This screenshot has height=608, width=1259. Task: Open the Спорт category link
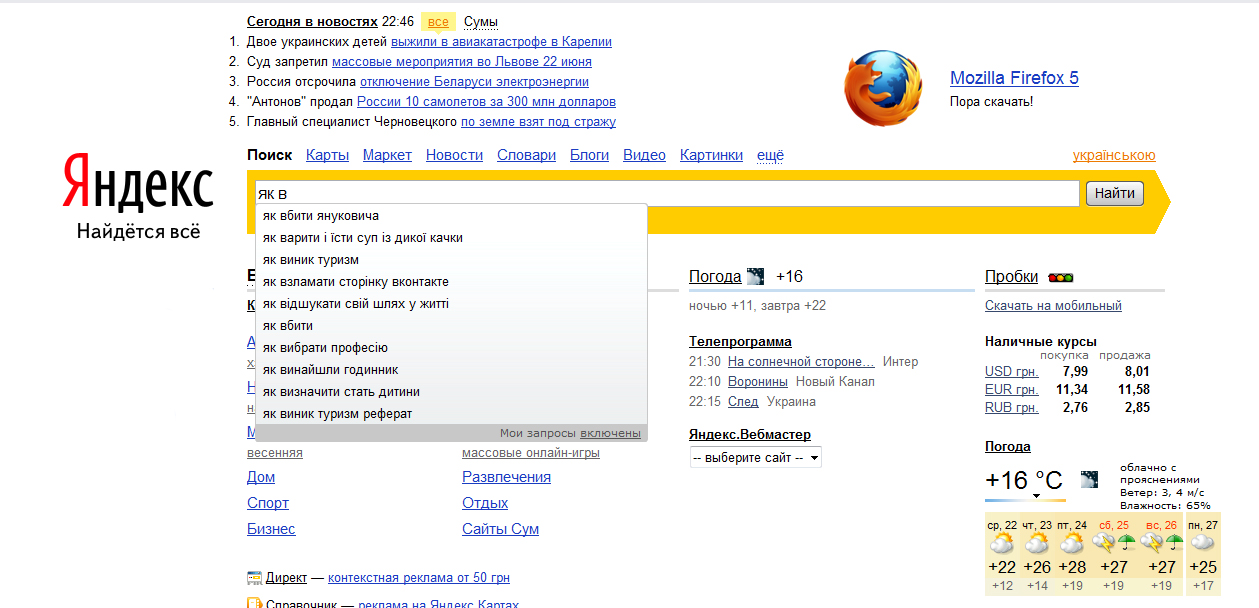tap(268, 503)
